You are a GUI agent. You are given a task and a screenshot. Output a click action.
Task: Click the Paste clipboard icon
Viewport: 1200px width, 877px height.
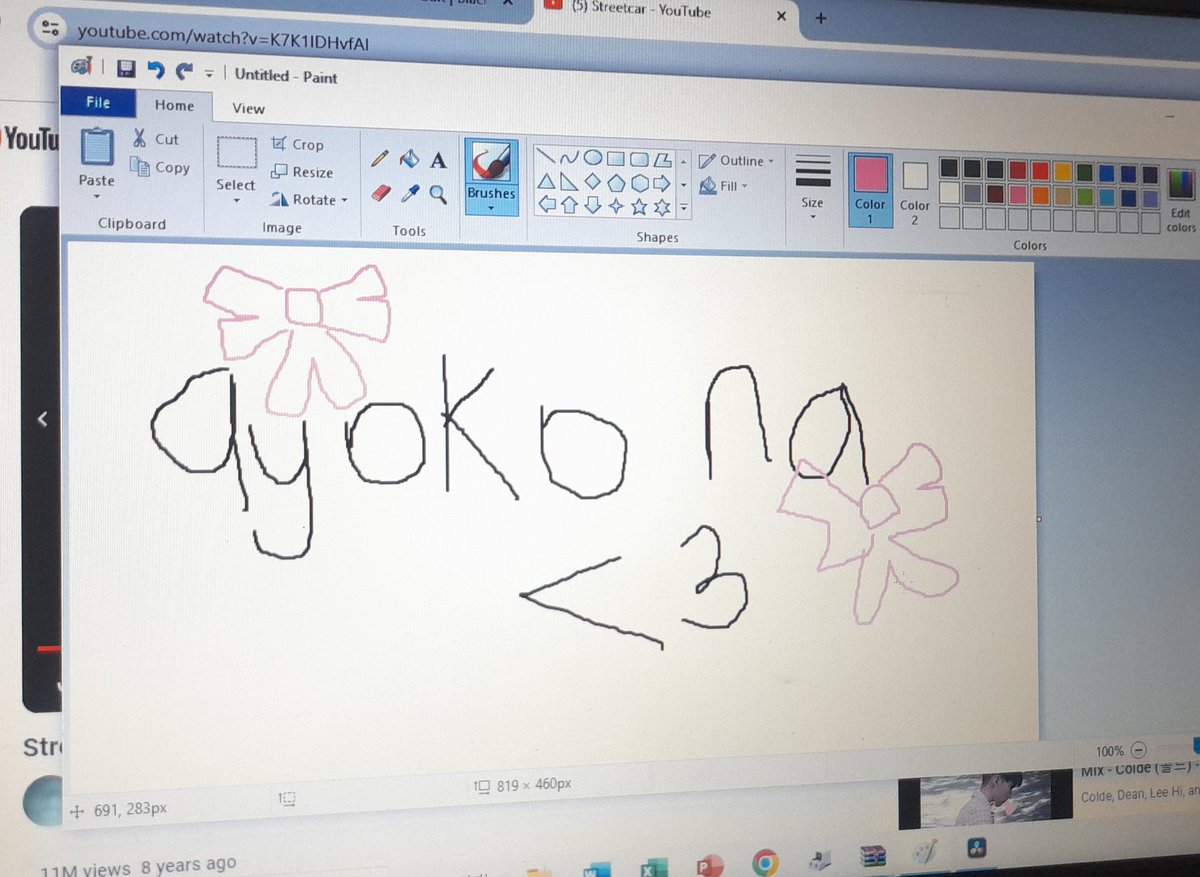click(x=97, y=146)
